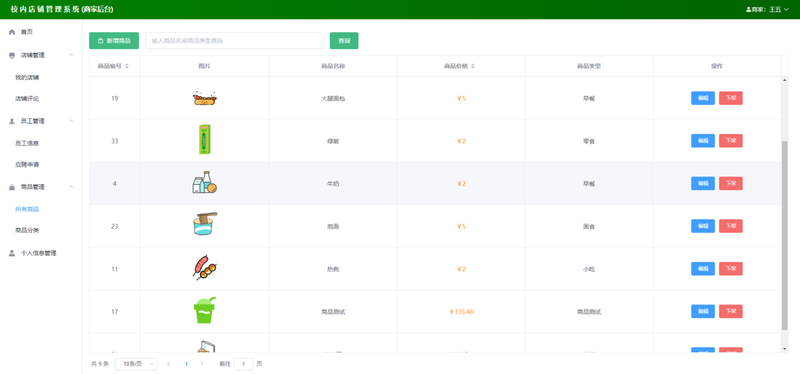Click product name 牛奶
The image size is (800, 374).
pos(333,184)
